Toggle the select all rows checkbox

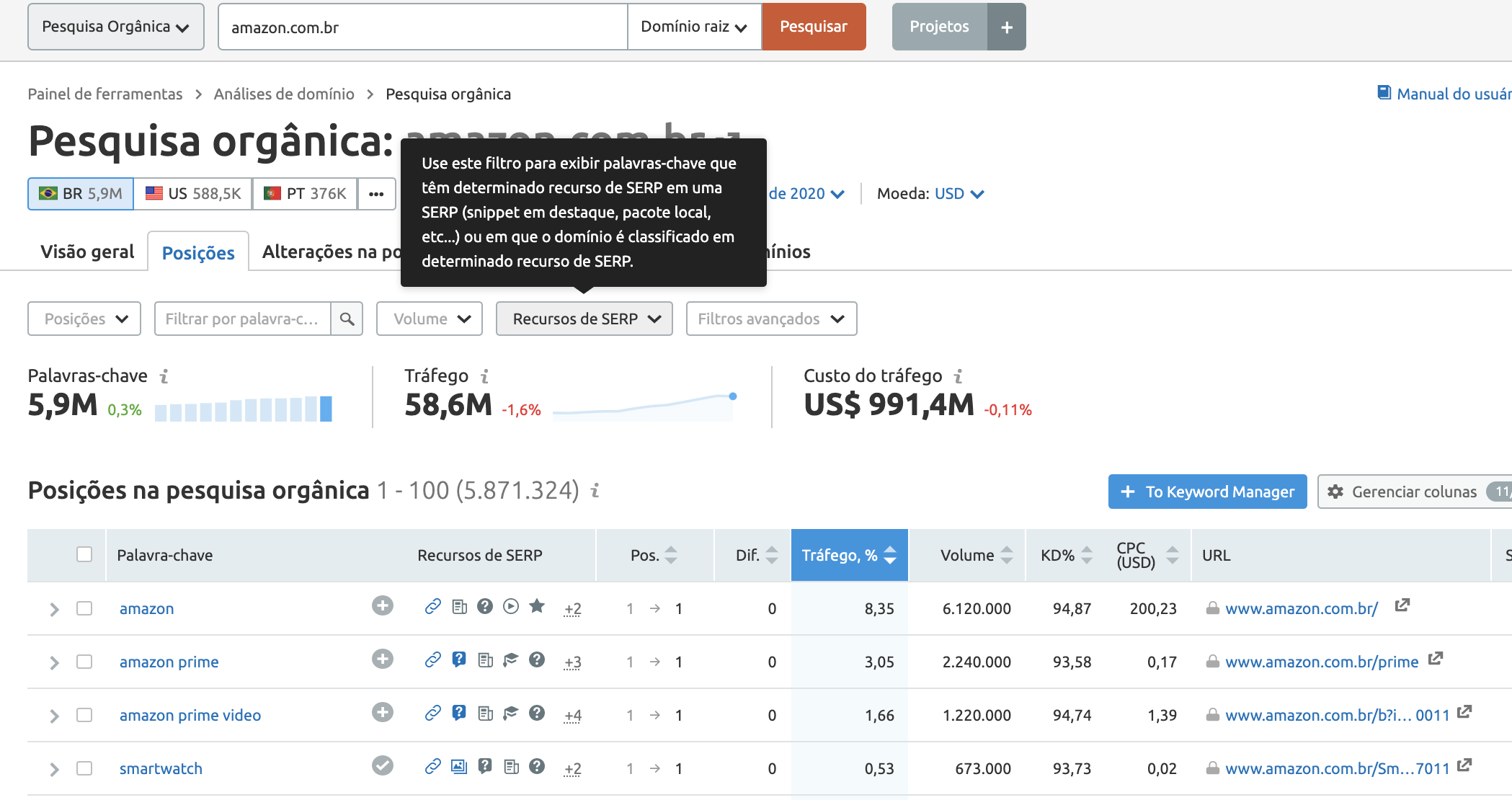(x=84, y=554)
